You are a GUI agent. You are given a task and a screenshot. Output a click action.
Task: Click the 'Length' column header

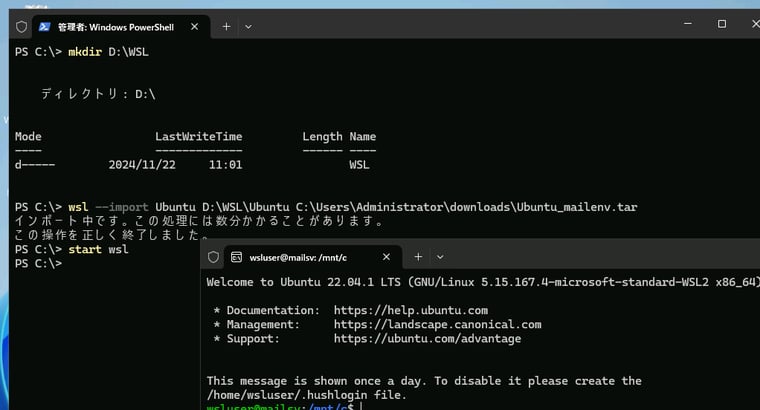point(322,137)
